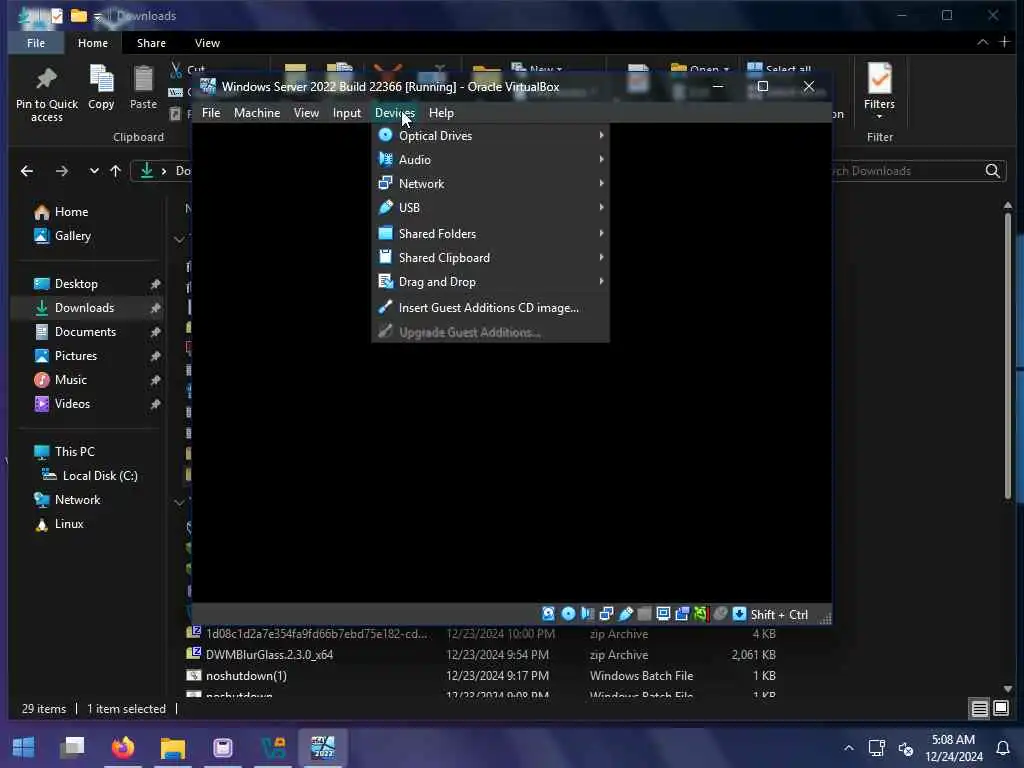Click the USB indicator in VirtualBox status bar
Screen dimensions: 1024x768
[626, 614]
